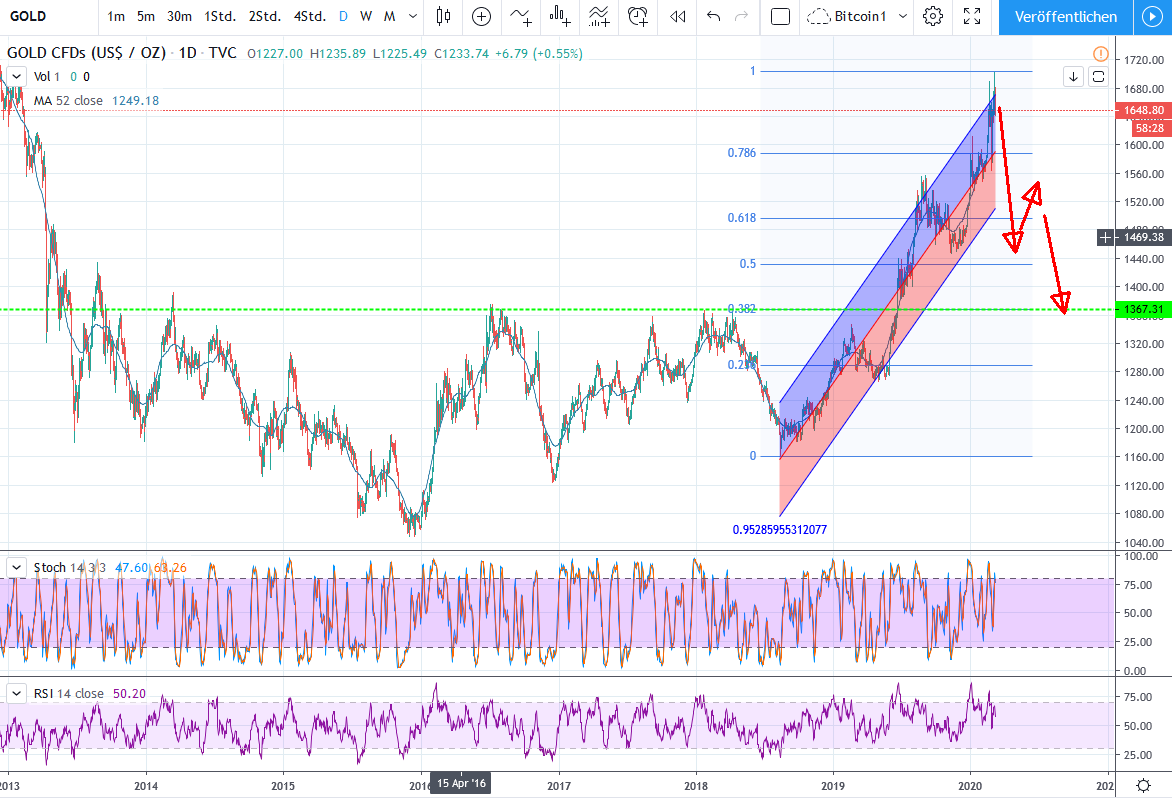Viewport: 1172px width, 799px height.
Task: Start bar replay with the rewind icon
Action: point(678,16)
